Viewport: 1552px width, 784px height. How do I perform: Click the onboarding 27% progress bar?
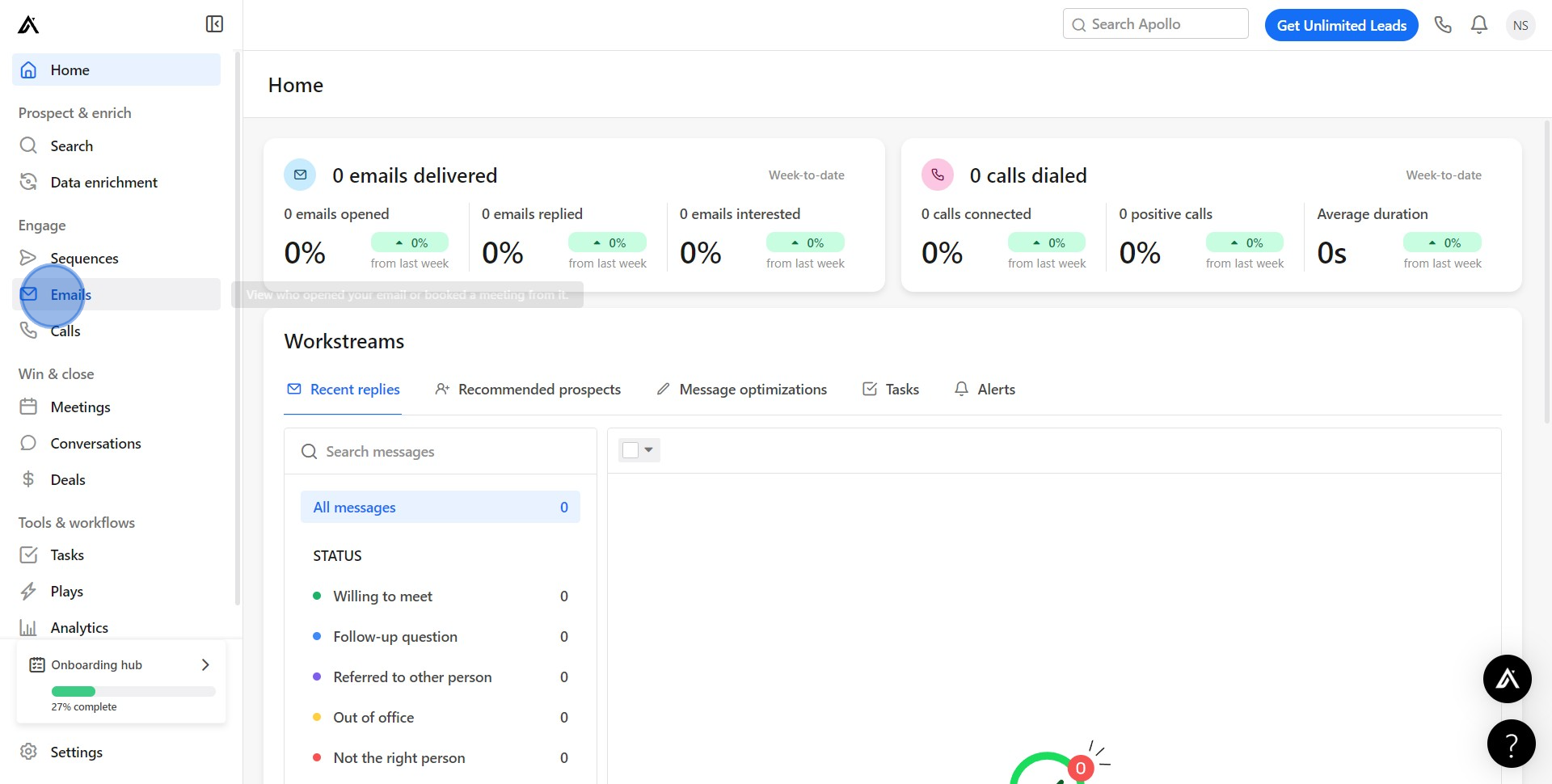[133, 691]
